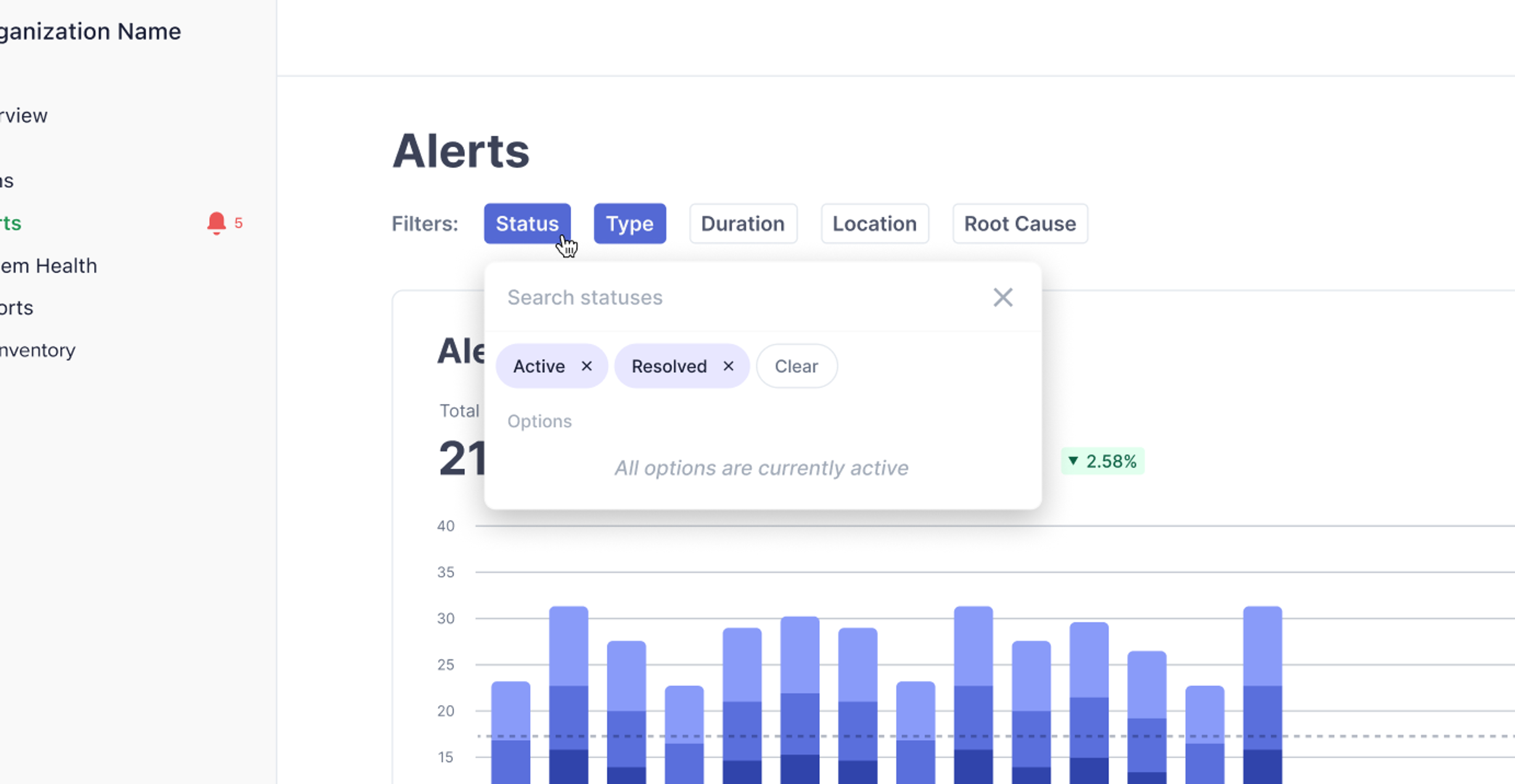Go to System Health in sidebar
The height and width of the screenshot is (784, 1515).
coord(48,266)
